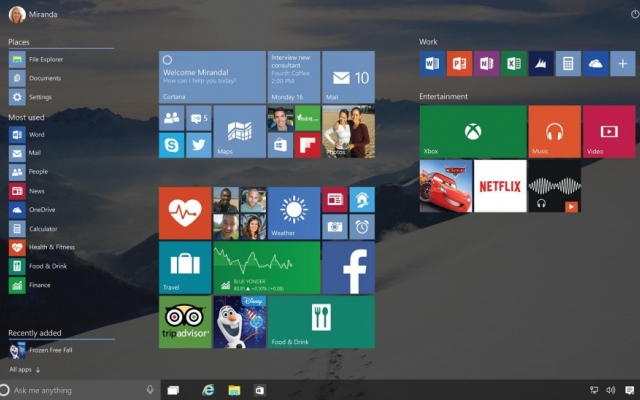Click the power button at top right
The image size is (640, 400).
635,14
